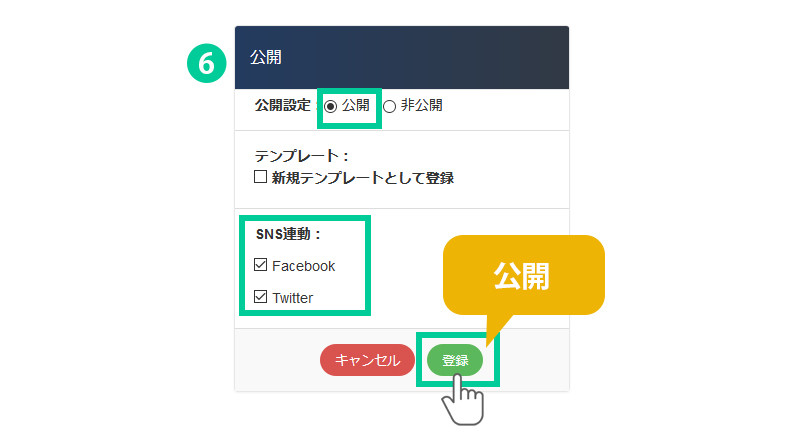The height and width of the screenshot is (435, 800).
Task: Check the 新規テンプレートとして登録 checkbox
Action: [x=261, y=178]
